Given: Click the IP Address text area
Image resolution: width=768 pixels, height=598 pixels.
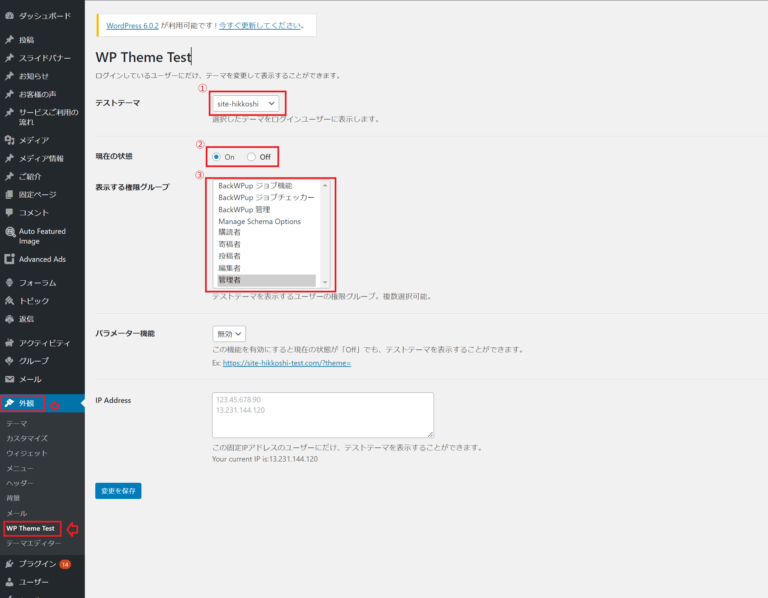Looking at the screenshot, I should click(322, 414).
